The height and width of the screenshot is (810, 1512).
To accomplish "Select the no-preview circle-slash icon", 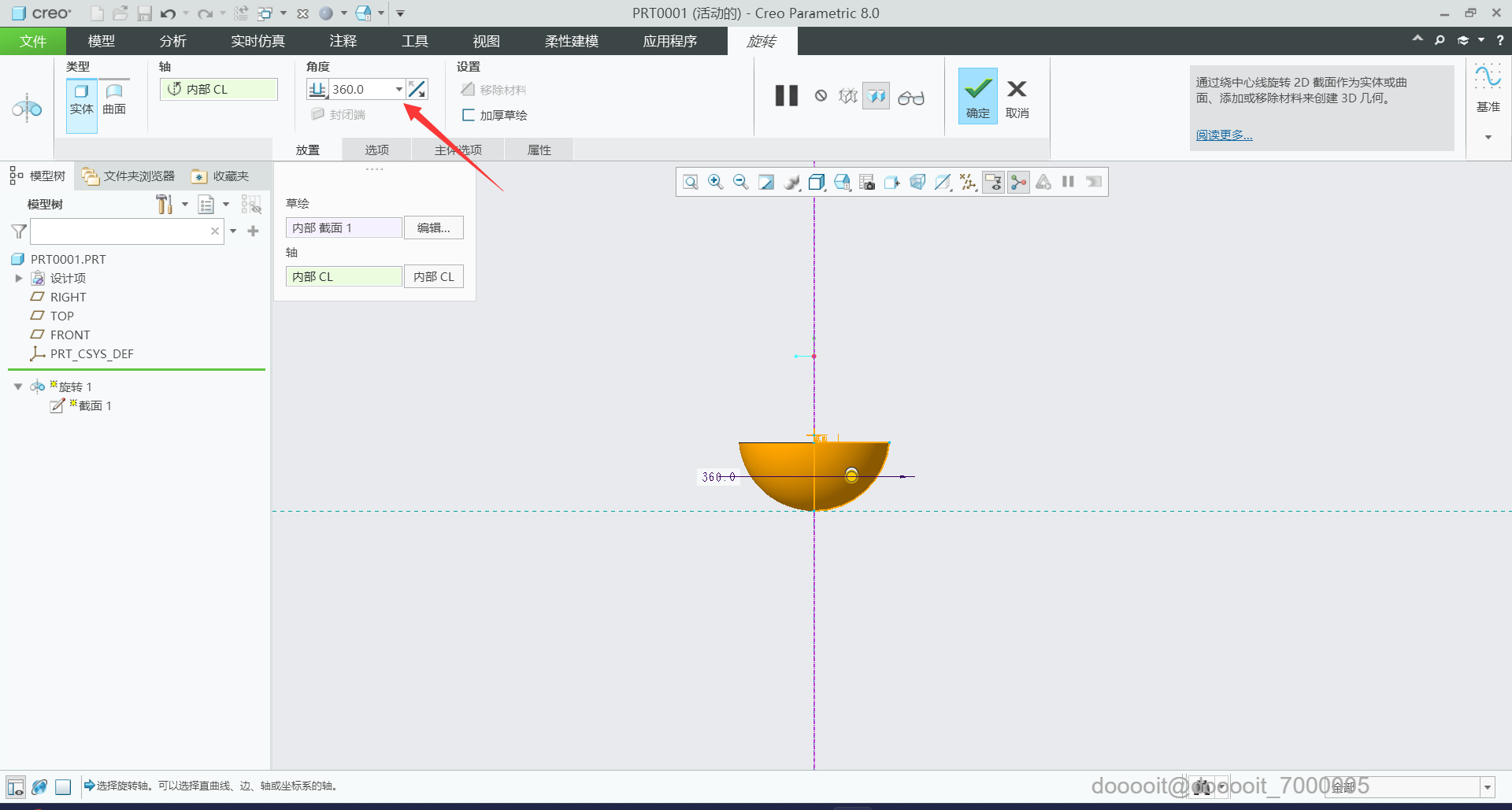I will click(x=821, y=96).
